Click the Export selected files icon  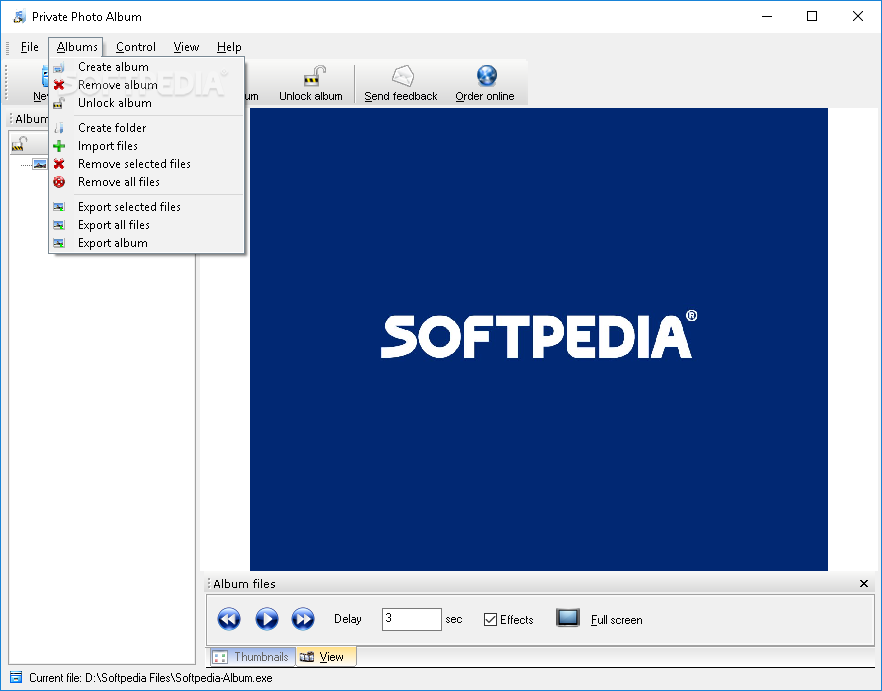tap(59, 207)
